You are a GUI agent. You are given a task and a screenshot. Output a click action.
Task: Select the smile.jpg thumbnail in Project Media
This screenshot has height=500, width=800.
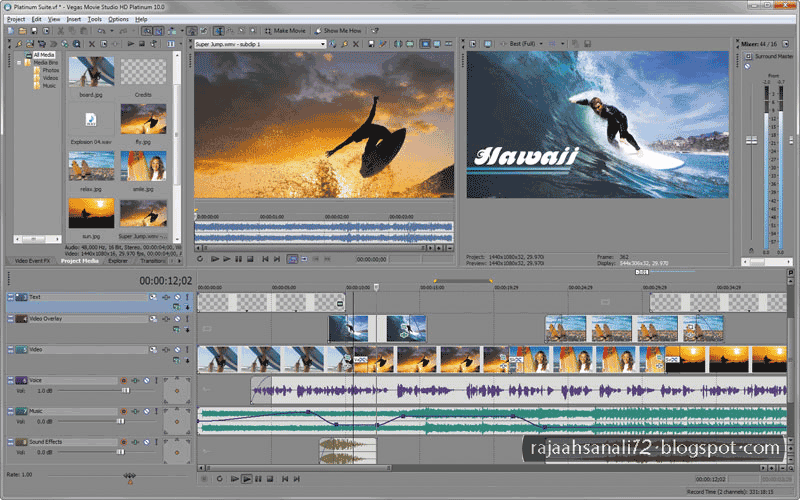click(143, 167)
